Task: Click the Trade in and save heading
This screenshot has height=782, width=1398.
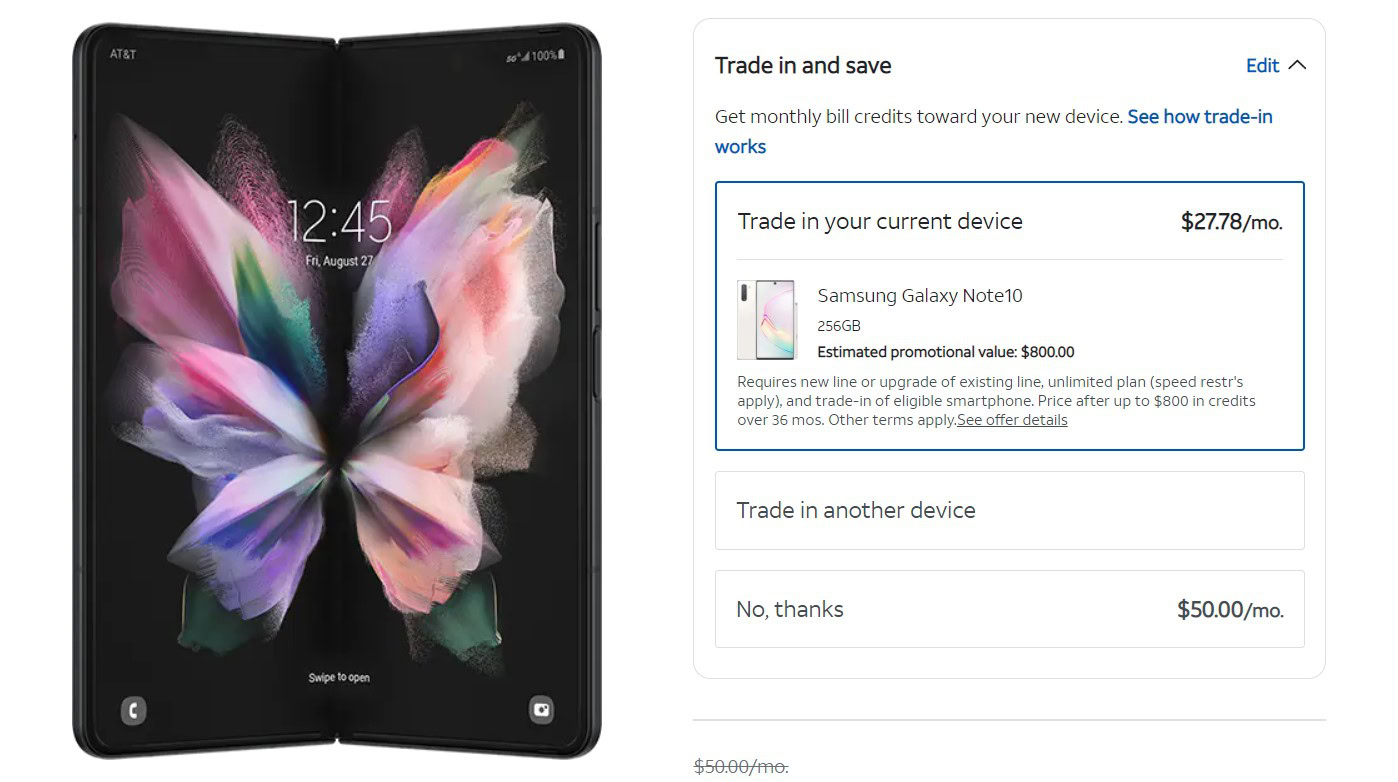Action: (x=803, y=65)
